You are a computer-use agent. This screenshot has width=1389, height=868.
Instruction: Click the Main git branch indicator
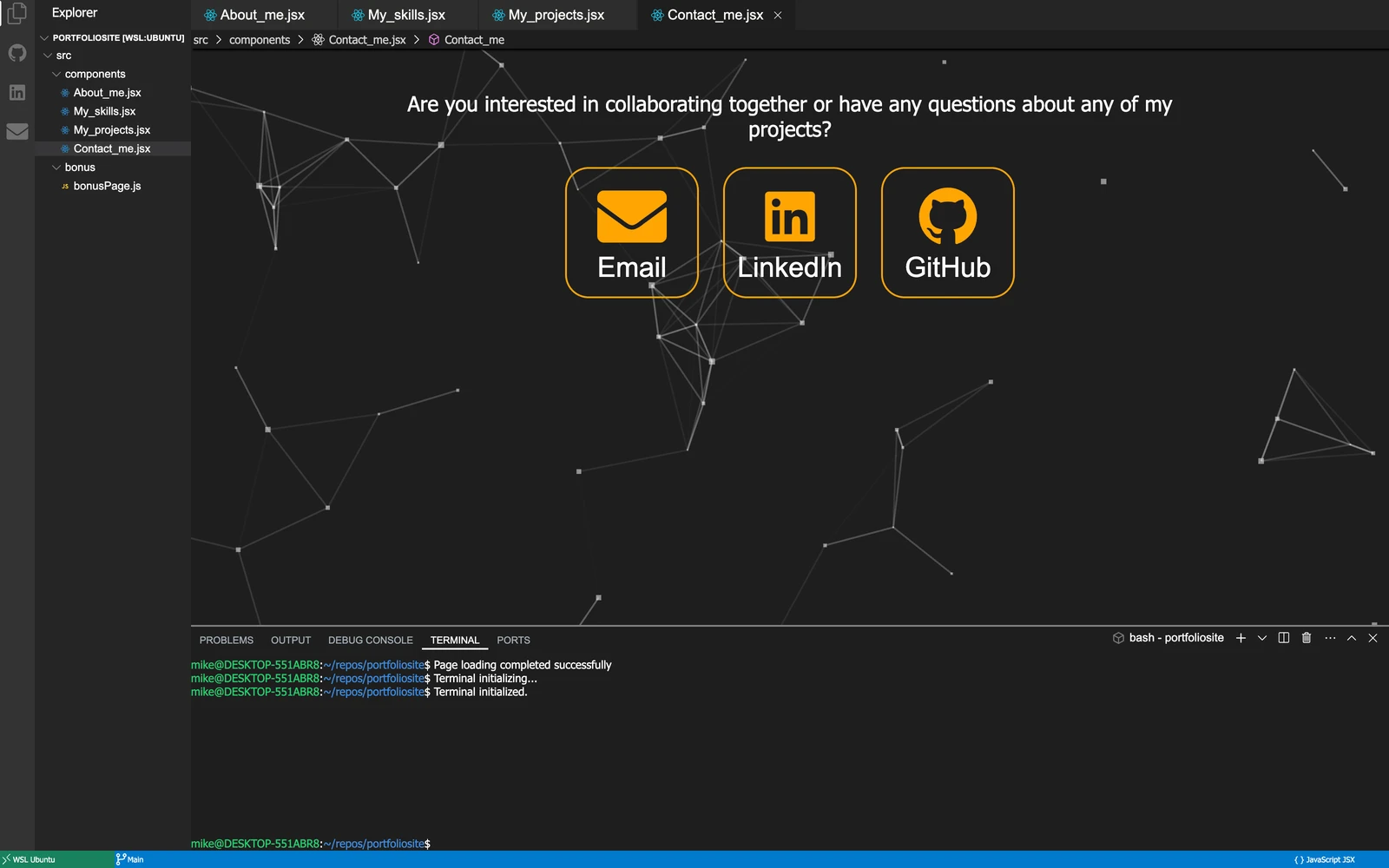[x=129, y=859]
